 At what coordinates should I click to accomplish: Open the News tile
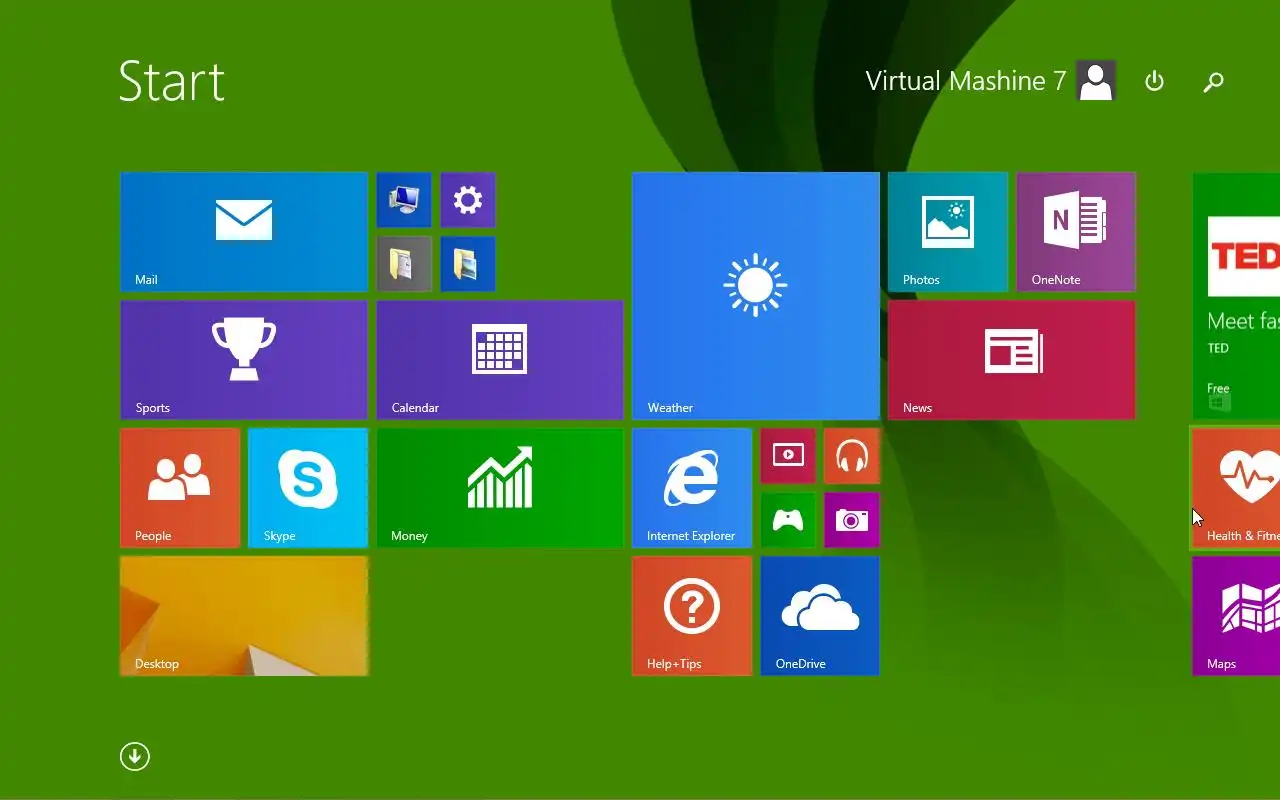coord(1012,360)
